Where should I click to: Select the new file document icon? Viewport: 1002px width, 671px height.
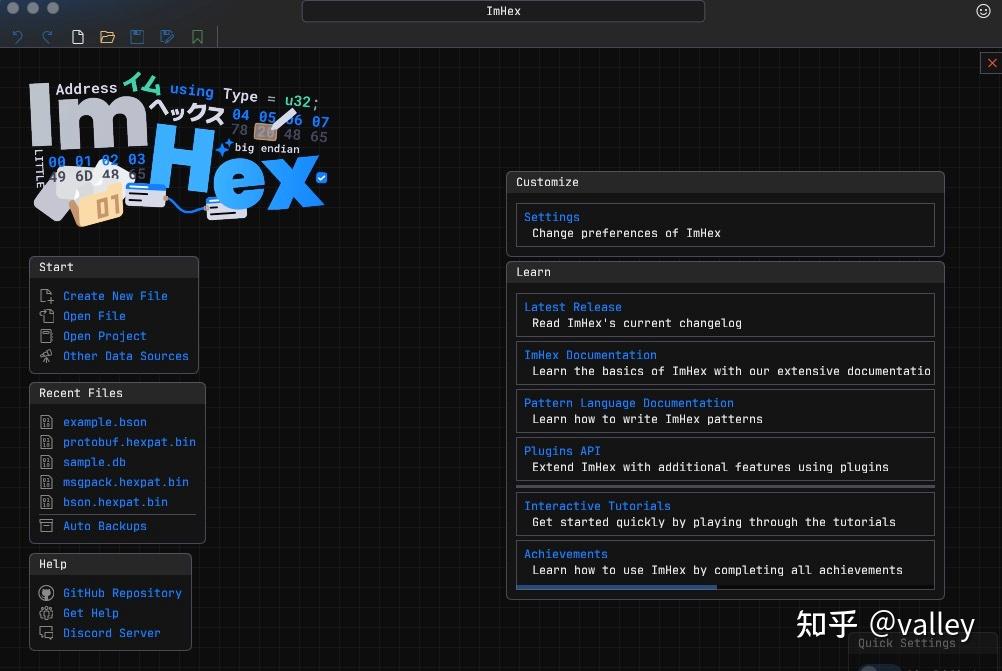coord(77,36)
